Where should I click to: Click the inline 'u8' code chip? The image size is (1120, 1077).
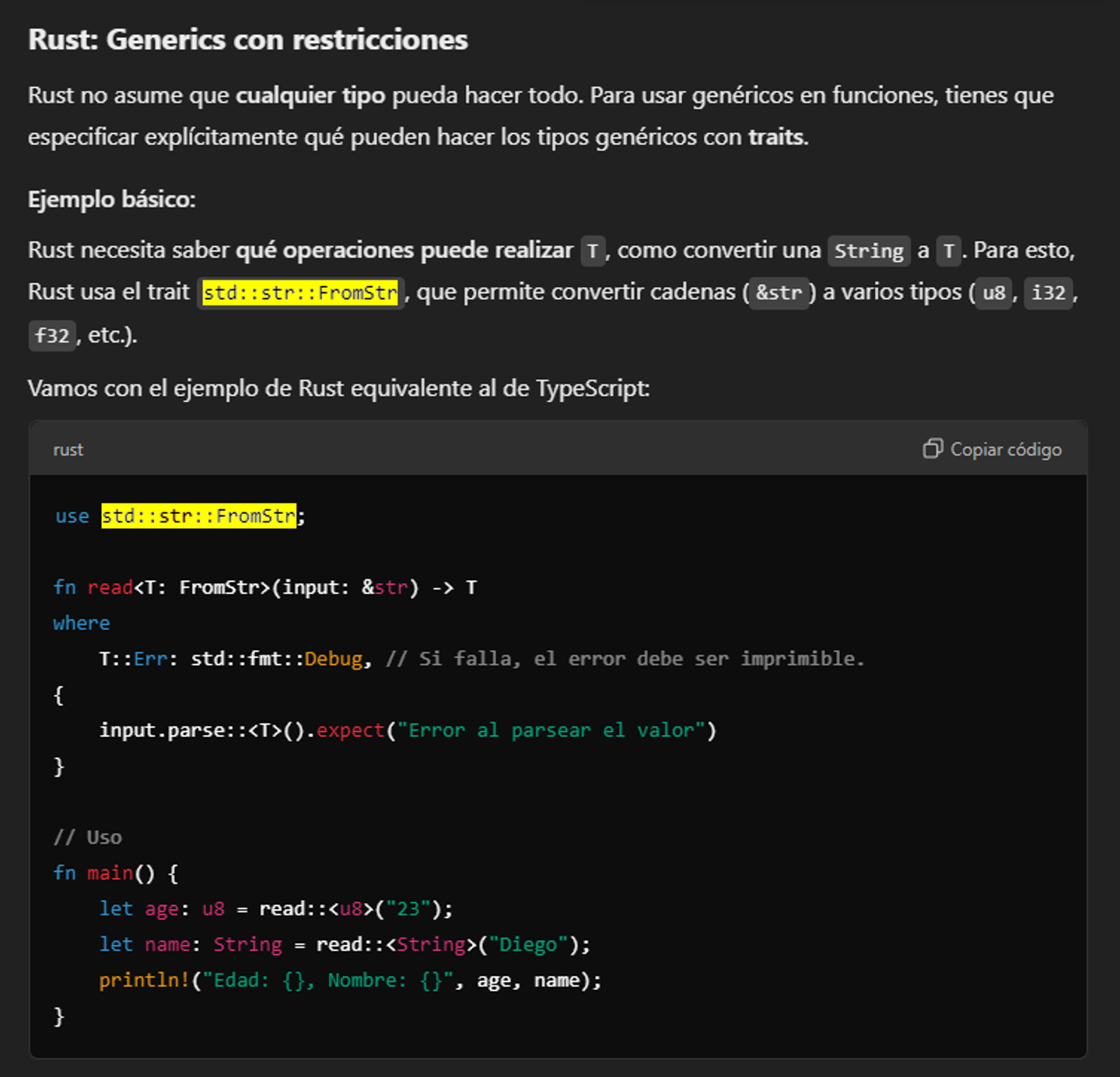click(x=994, y=292)
